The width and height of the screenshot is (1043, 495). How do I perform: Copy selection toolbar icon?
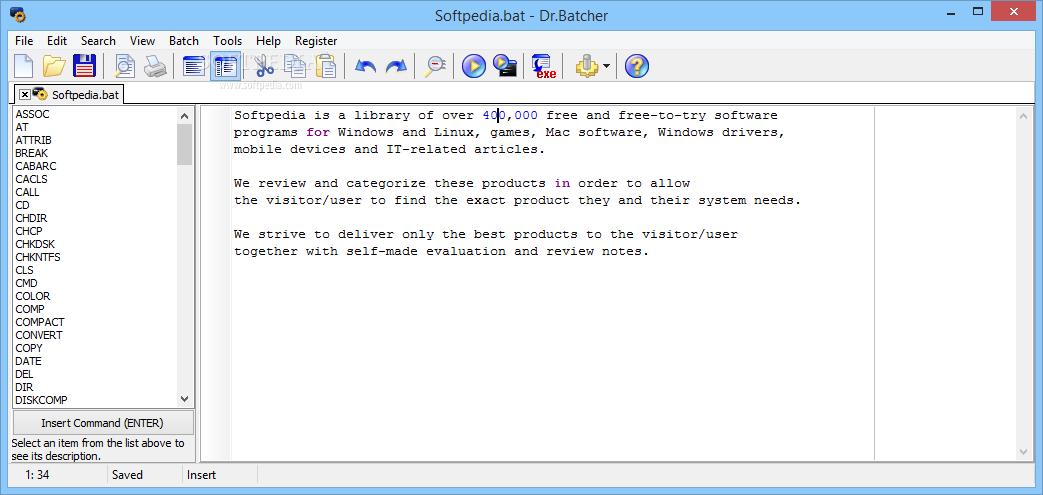click(x=295, y=66)
